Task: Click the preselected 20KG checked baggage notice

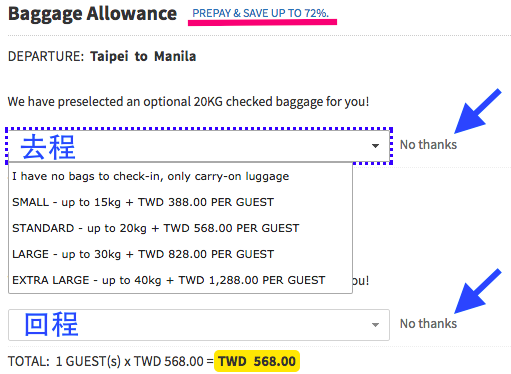Action: [x=188, y=102]
